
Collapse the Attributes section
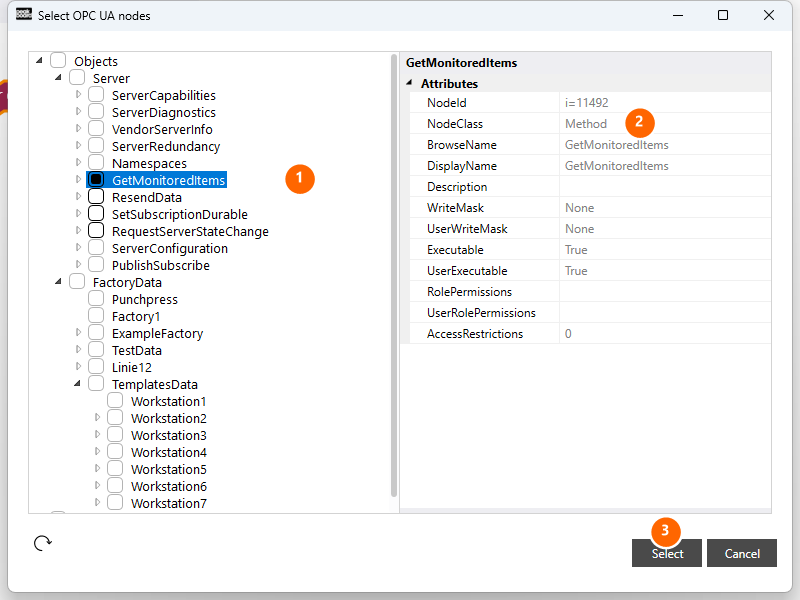coord(409,83)
